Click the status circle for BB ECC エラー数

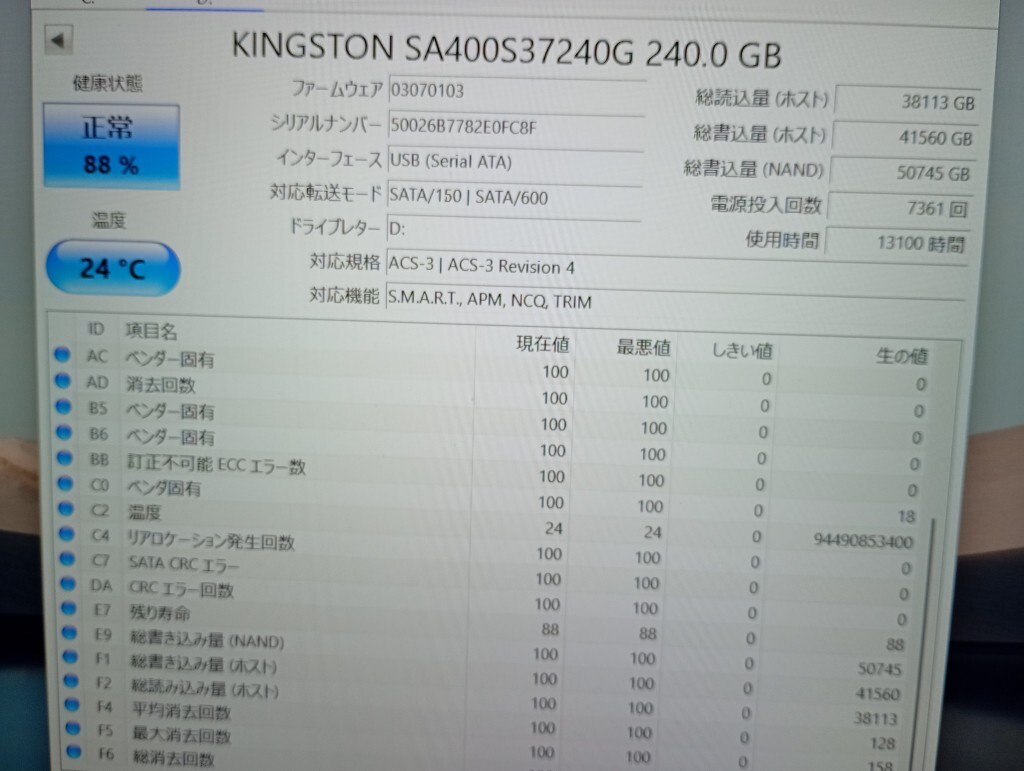point(65,458)
